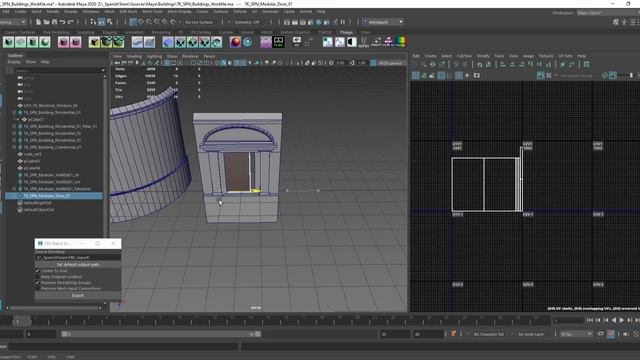Create a polygon sphere from the shelf

(x=45, y=42)
